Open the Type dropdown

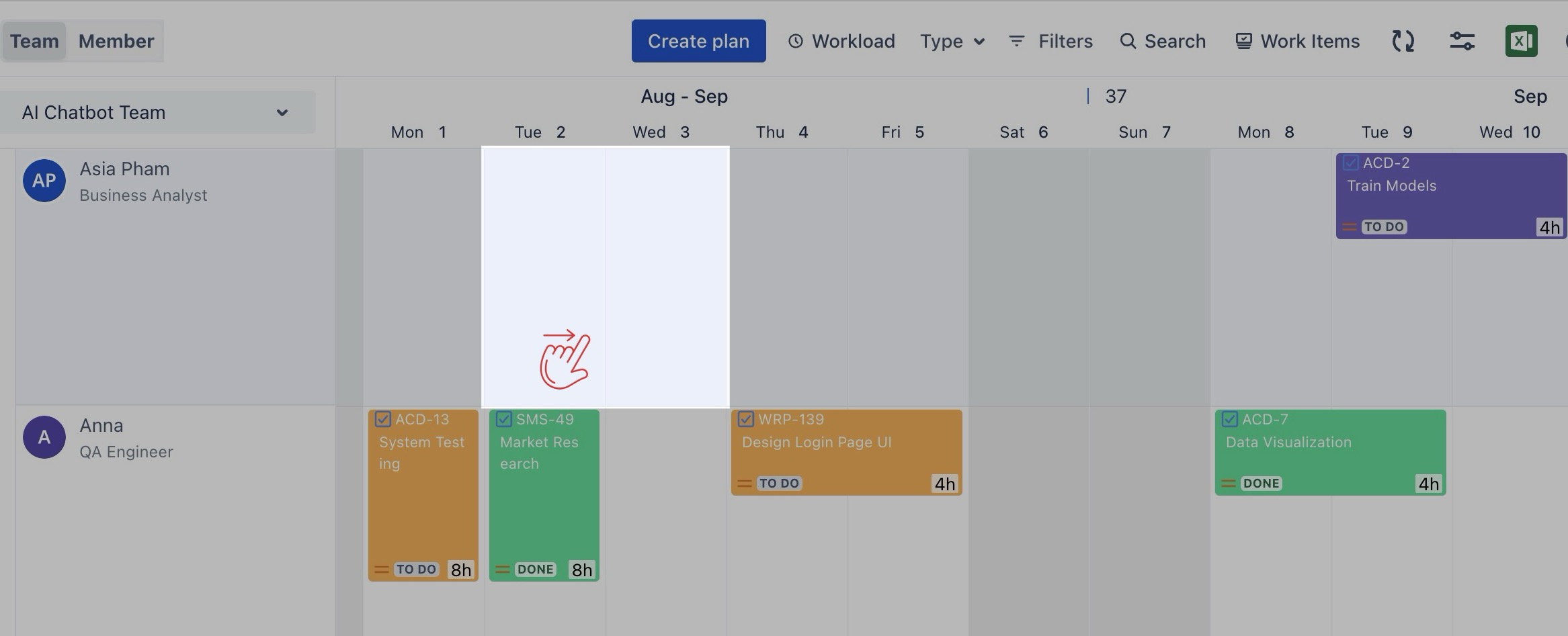(x=952, y=41)
